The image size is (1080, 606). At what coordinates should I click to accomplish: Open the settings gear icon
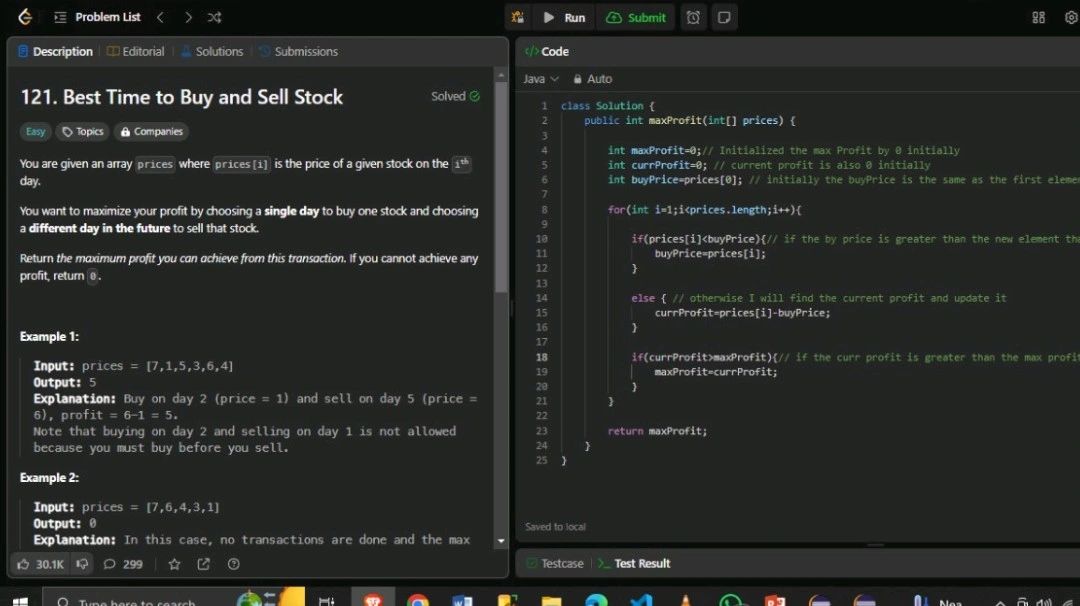click(1071, 17)
